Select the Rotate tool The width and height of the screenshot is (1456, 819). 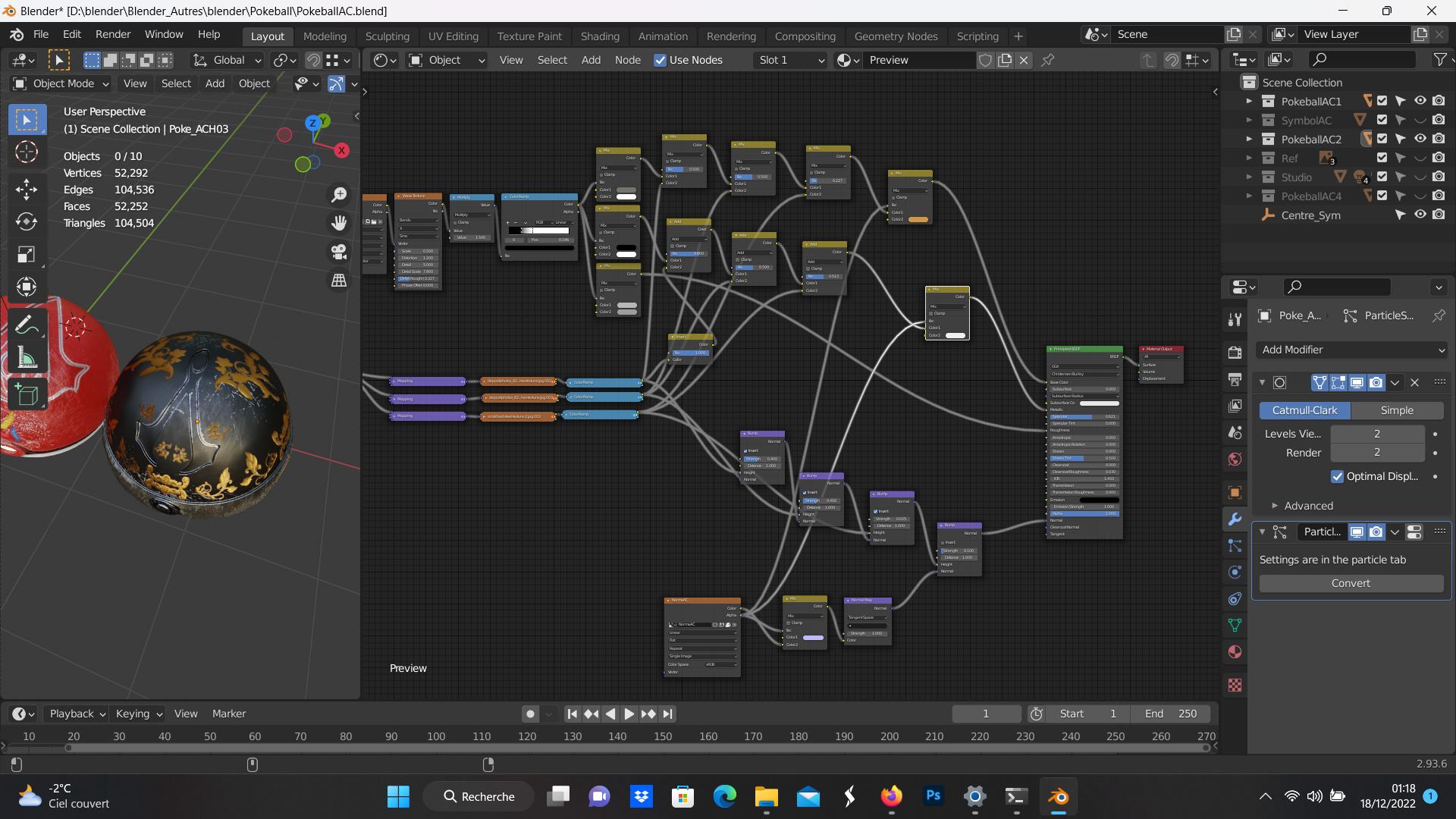[27, 221]
